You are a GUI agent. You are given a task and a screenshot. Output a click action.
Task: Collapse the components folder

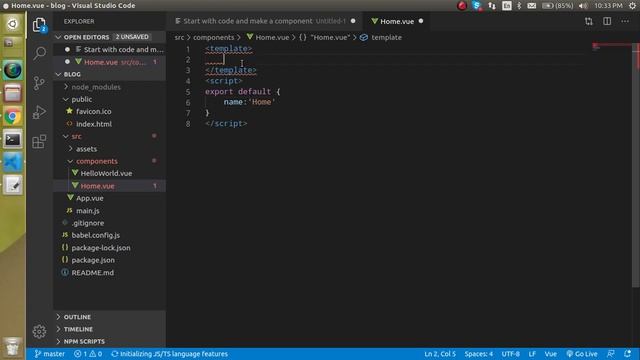(109, 161)
